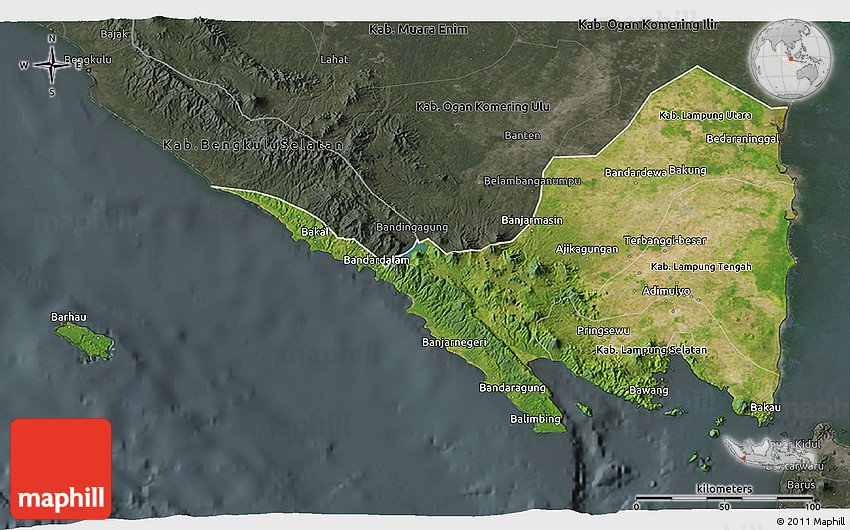Image resolution: width=850 pixels, height=530 pixels.
Task: Click the Bandardalam coastal label
Action: point(376,261)
